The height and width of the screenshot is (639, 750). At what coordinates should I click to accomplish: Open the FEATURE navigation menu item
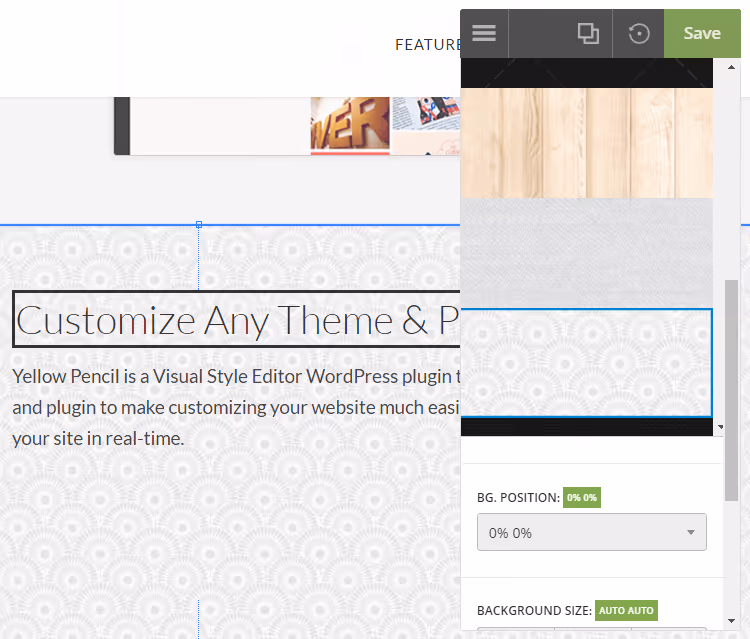click(x=428, y=44)
